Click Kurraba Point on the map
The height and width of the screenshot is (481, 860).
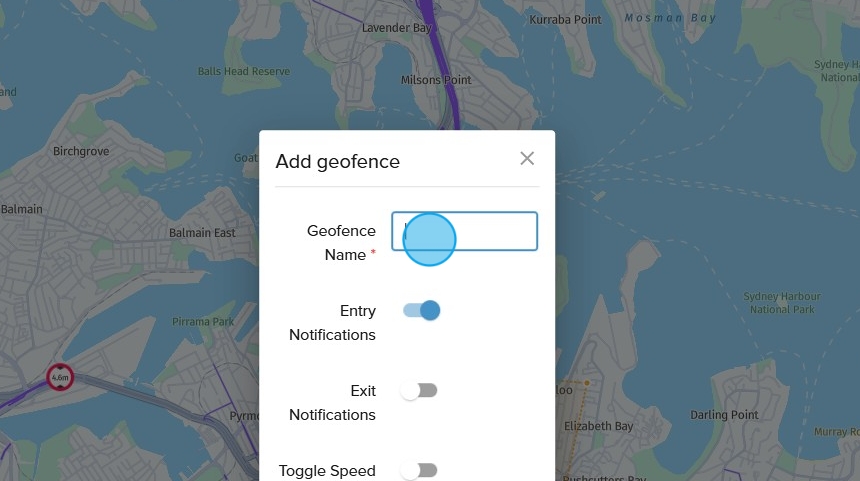pos(565,20)
